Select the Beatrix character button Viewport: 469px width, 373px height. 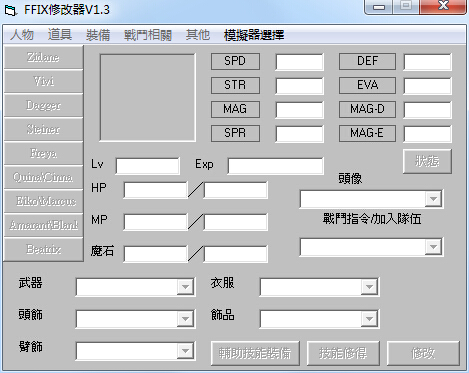[43, 249]
